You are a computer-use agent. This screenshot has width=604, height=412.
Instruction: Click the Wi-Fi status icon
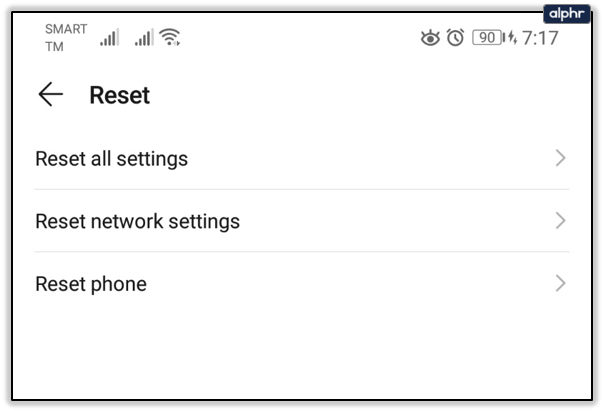(170, 37)
